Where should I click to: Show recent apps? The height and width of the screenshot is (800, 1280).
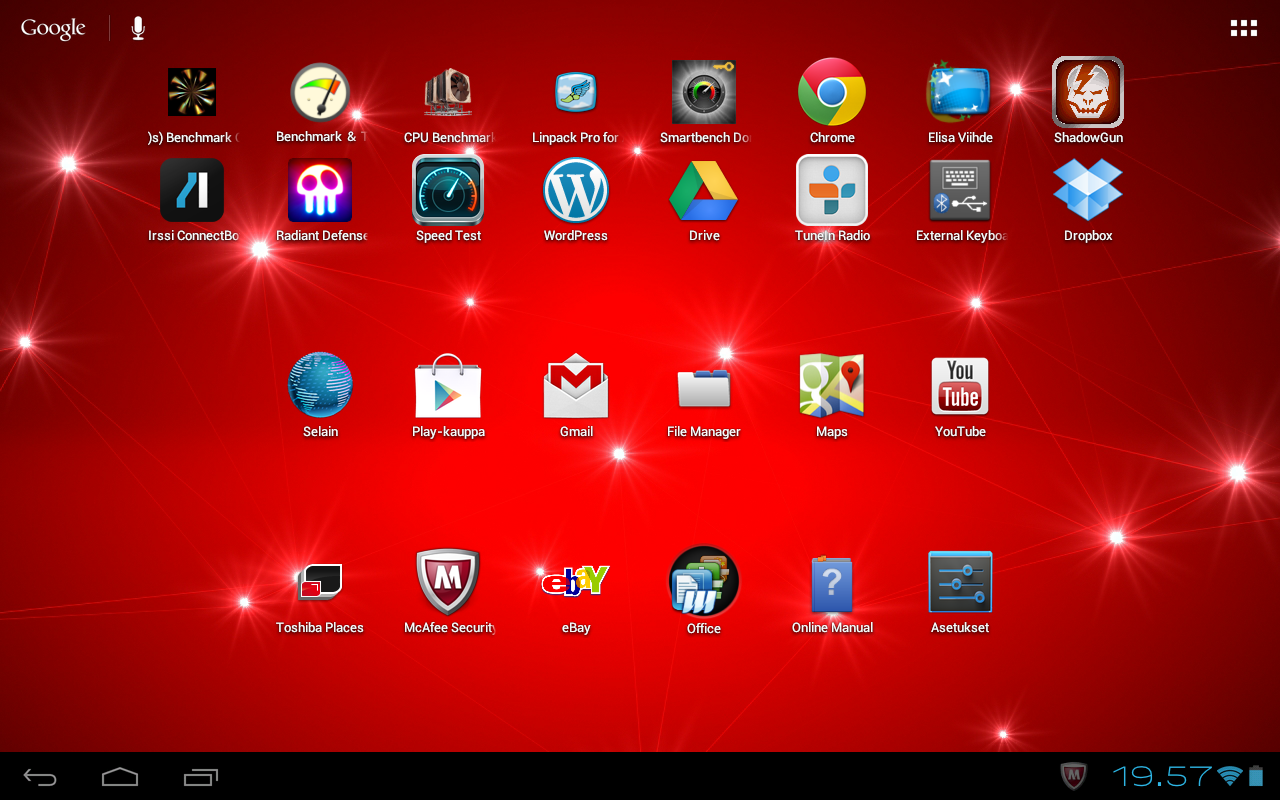pos(201,777)
